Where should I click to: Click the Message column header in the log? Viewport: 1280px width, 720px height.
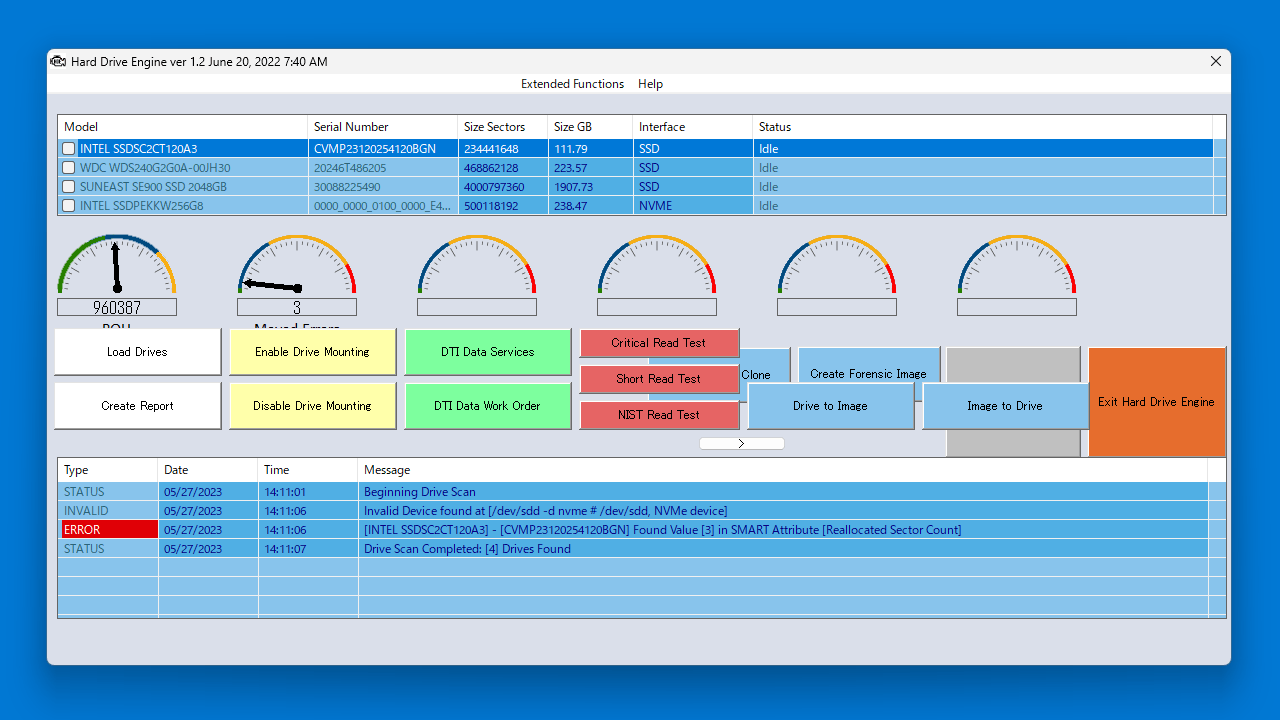coord(783,470)
